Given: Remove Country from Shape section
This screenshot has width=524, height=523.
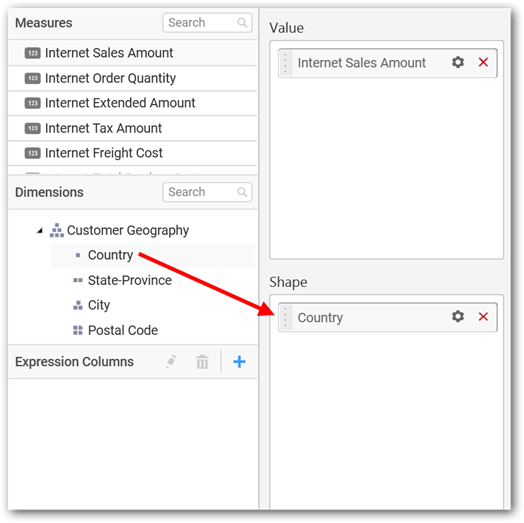Looking at the screenshot, I should coord(483,316).
